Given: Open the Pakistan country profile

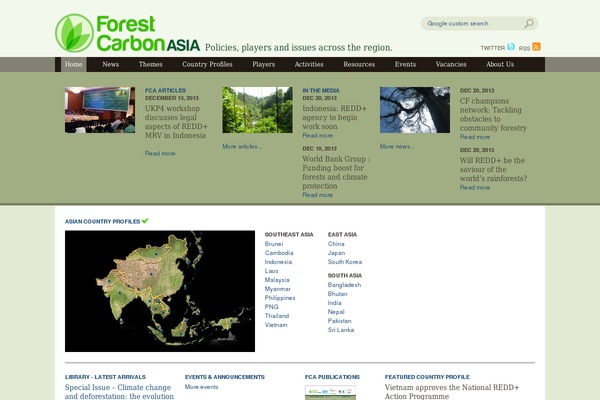Looking at the screenshot, I should tap(339, 321).
